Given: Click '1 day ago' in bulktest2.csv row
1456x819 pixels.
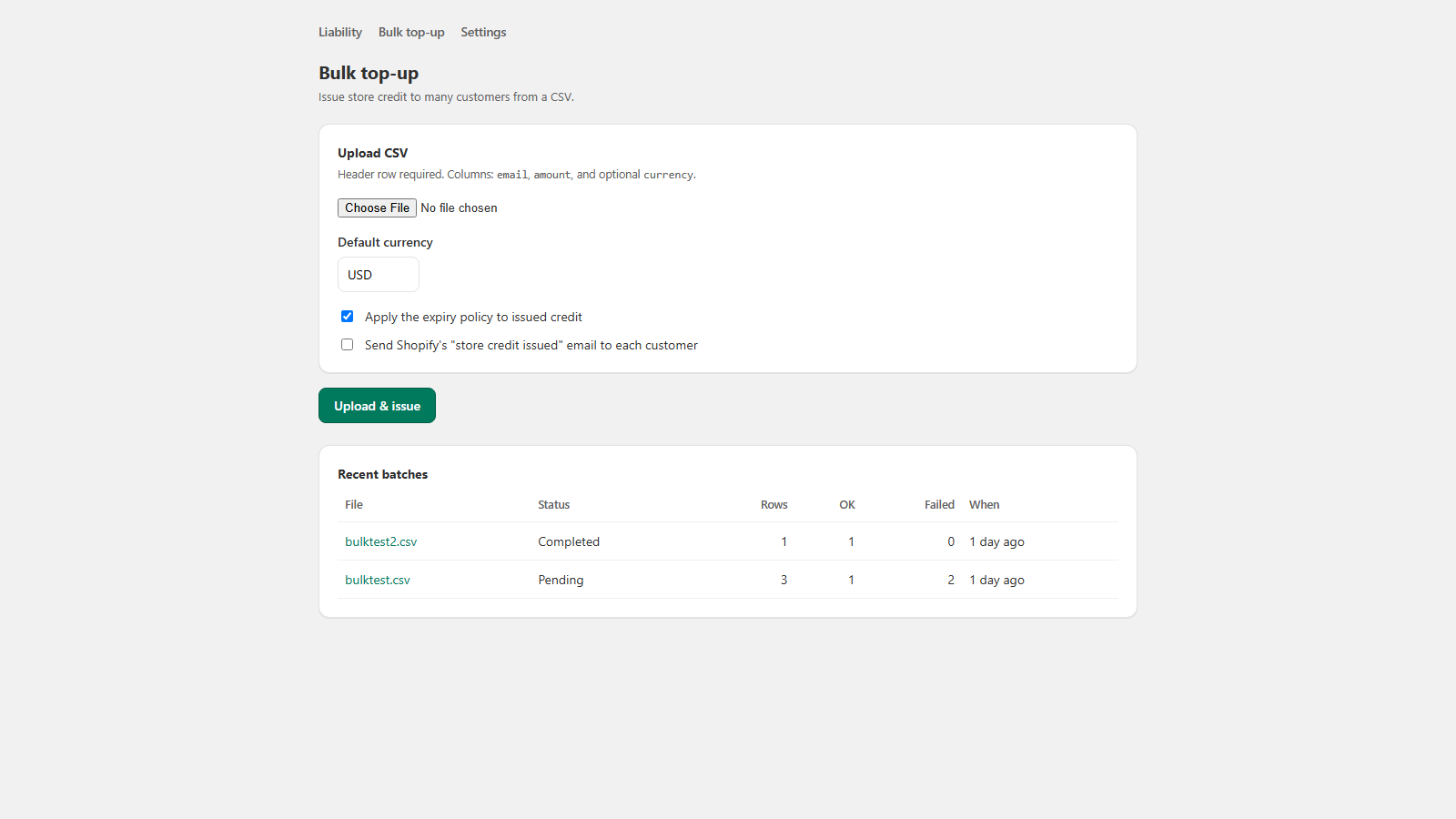Looking at the screenshot, I should tap(996, 541).
